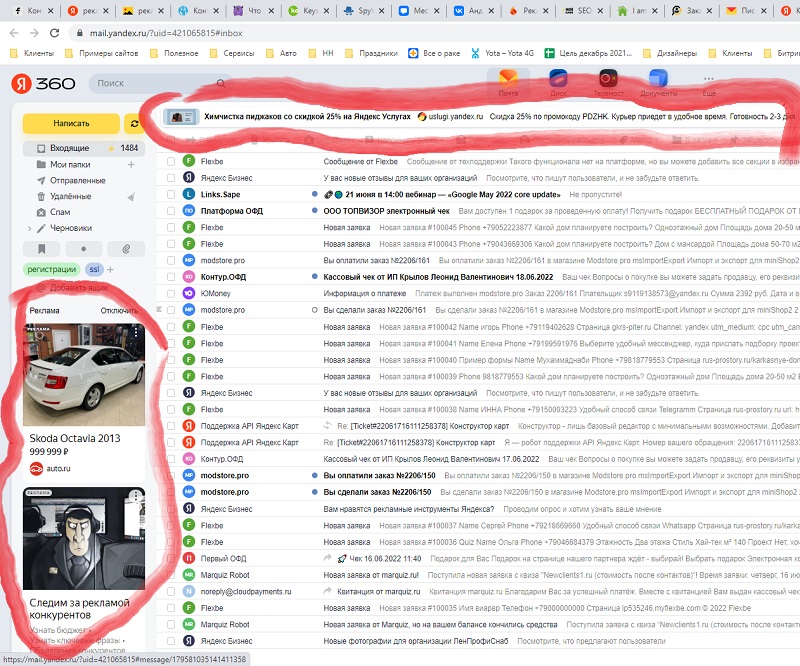Click the Первый ОФД sender avatar
The height and width of the screenshot is (666, 800).
point(189,558)
